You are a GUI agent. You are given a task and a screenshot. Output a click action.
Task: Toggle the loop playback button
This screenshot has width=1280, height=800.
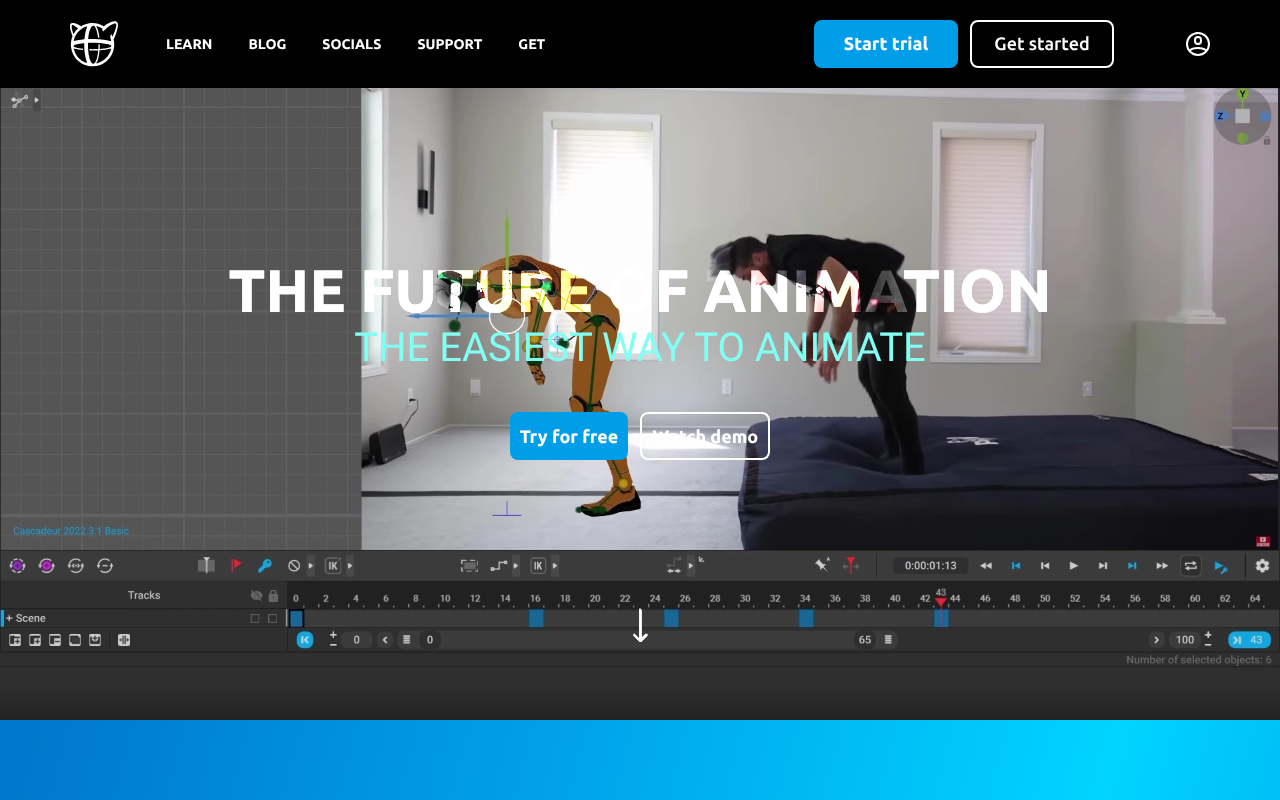(1190, 566)
